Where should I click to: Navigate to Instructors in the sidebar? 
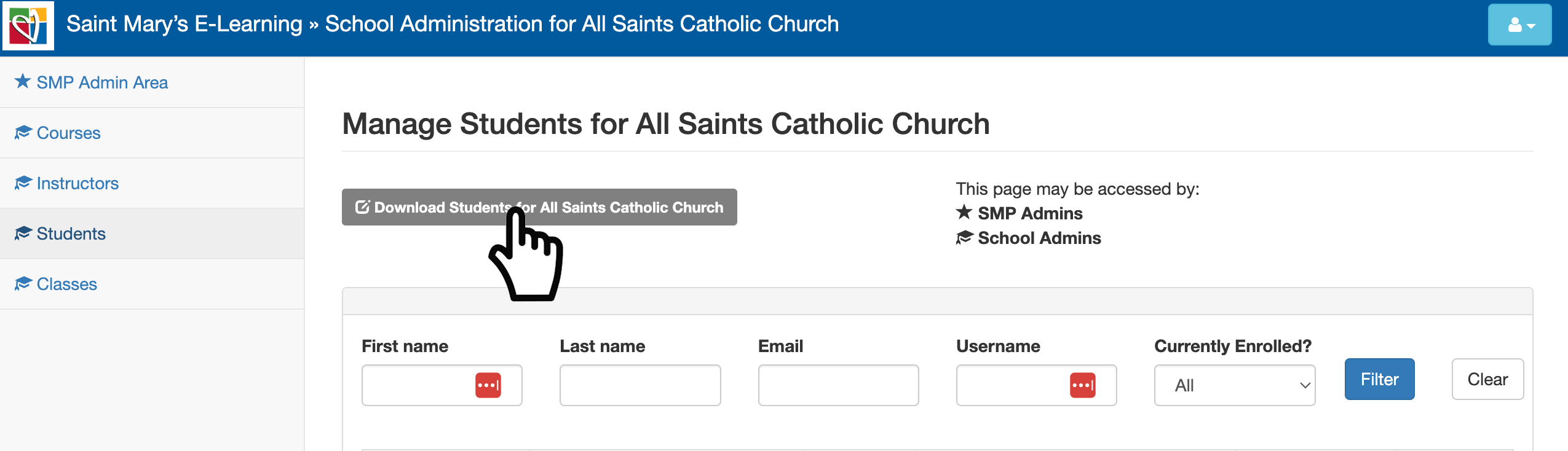point(77,183)
